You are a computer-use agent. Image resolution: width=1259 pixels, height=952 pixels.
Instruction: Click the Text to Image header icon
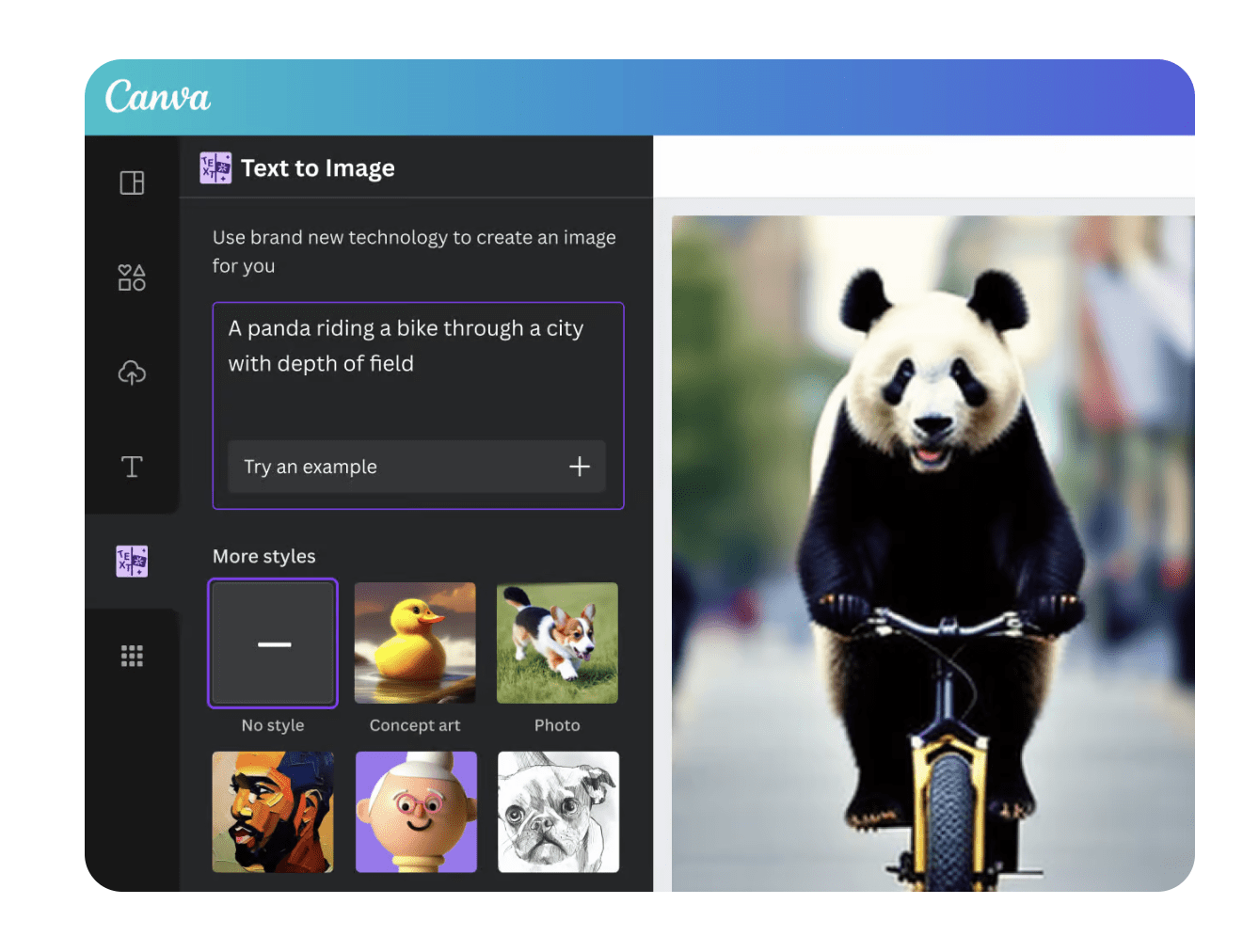pyautogui.click(x=215, y=168)
